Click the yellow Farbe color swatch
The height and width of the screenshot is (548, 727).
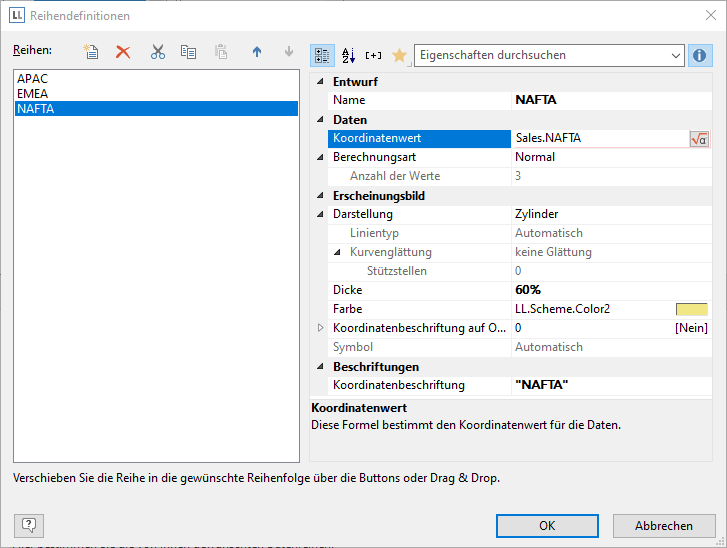[691, 309]
